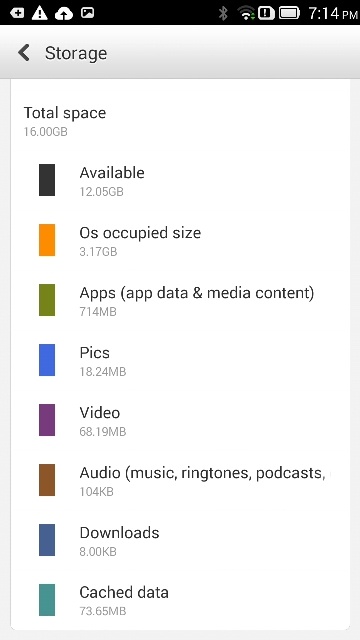Click the orange Os occupied size swatch
This screenshot has width=360, height=640.
click(47, 240)
